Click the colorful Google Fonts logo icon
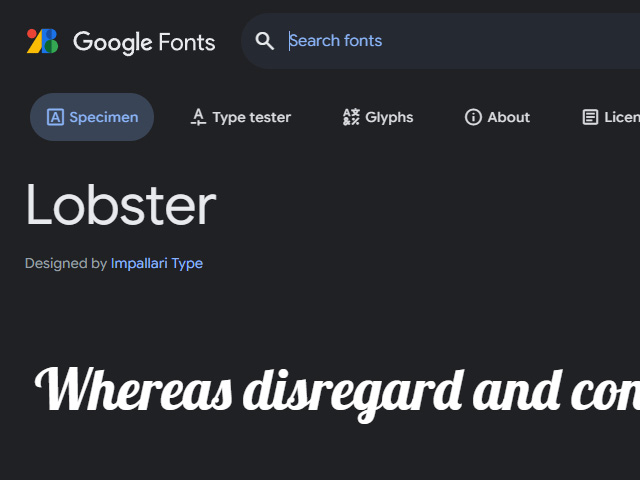This screenshot has width=640, height=480. [x=42, y=41]
